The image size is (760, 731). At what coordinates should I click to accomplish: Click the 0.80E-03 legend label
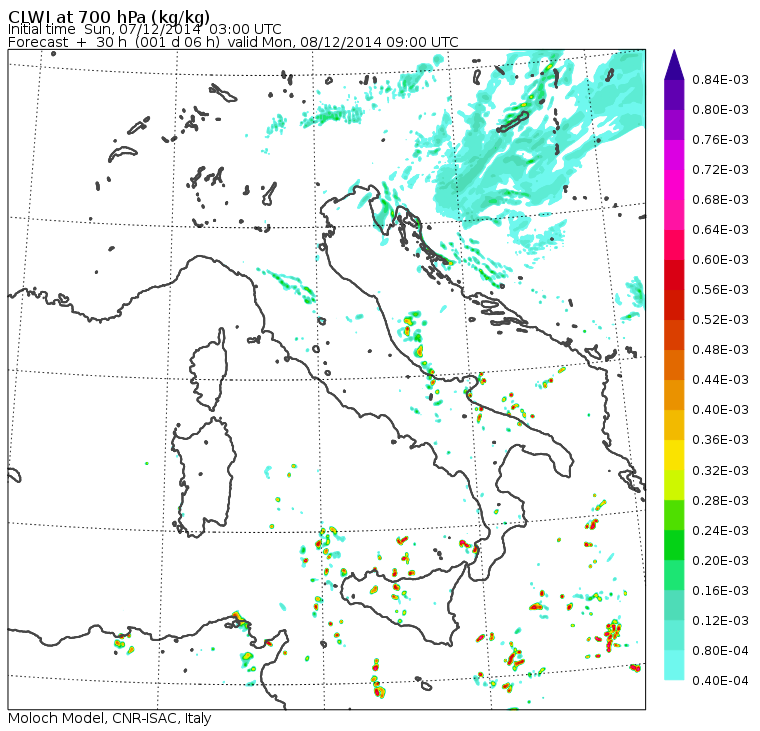click(x=720, y=110)
